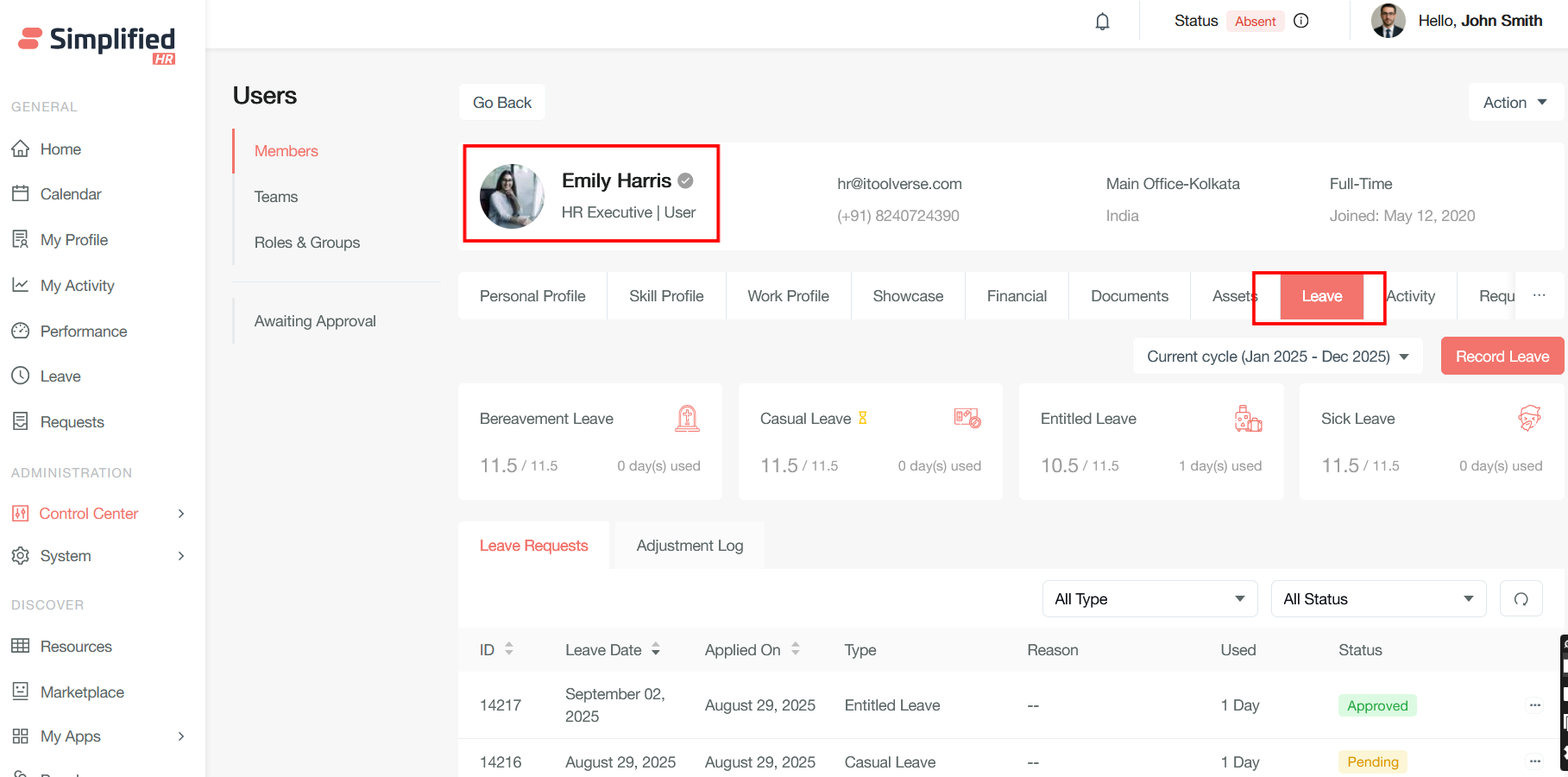The height and width of the screenshot is (777, 1568).
Task: Click the Performance icon in sidebar
Action: [21, 331]
